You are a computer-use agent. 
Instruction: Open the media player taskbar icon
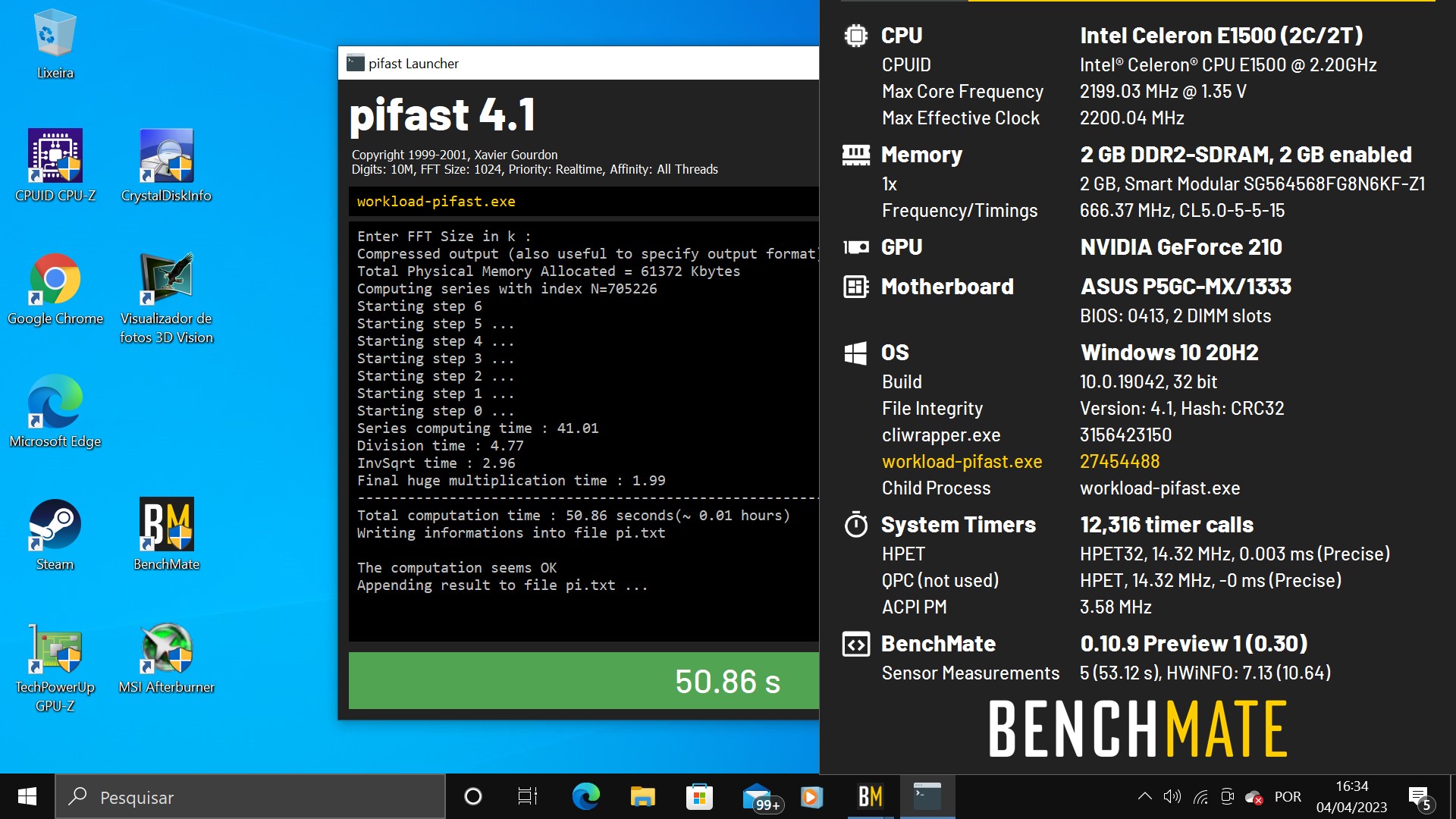pyautogui.click(x=812, y=796)
